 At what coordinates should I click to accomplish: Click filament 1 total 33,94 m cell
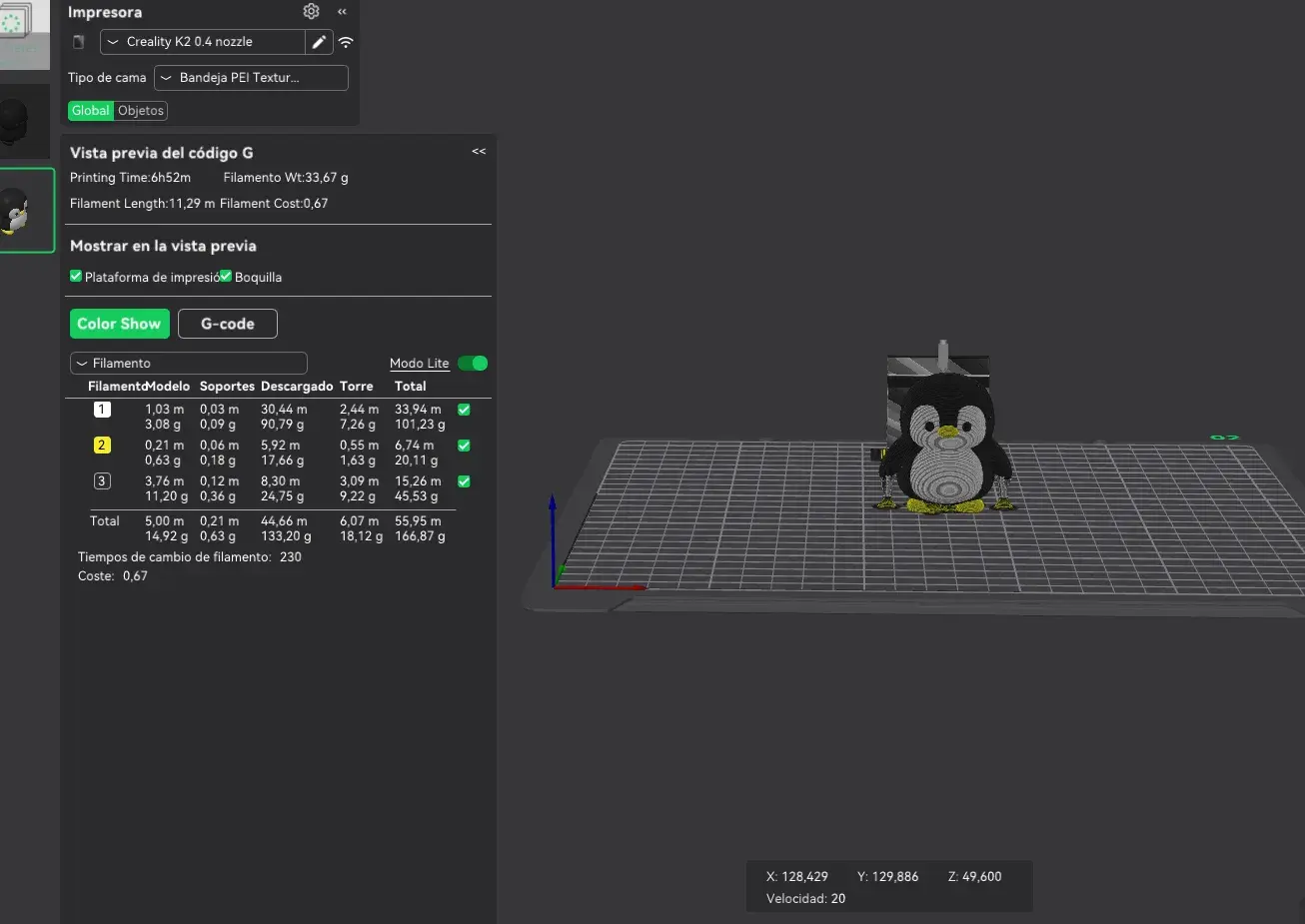pyautogui.click(x=418, y=410)
